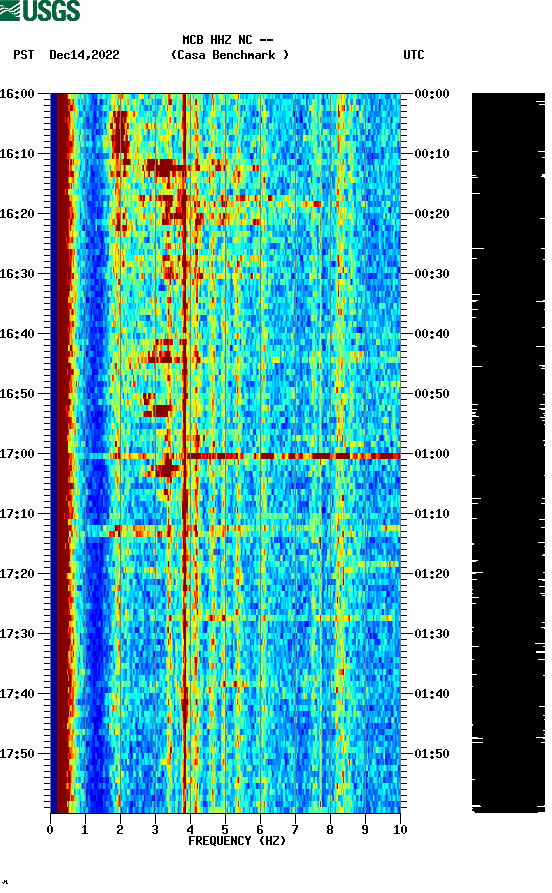Click the '6' frequency axis label
The image size is (552, 893).
pyautogui.click(x=260, y=830)
